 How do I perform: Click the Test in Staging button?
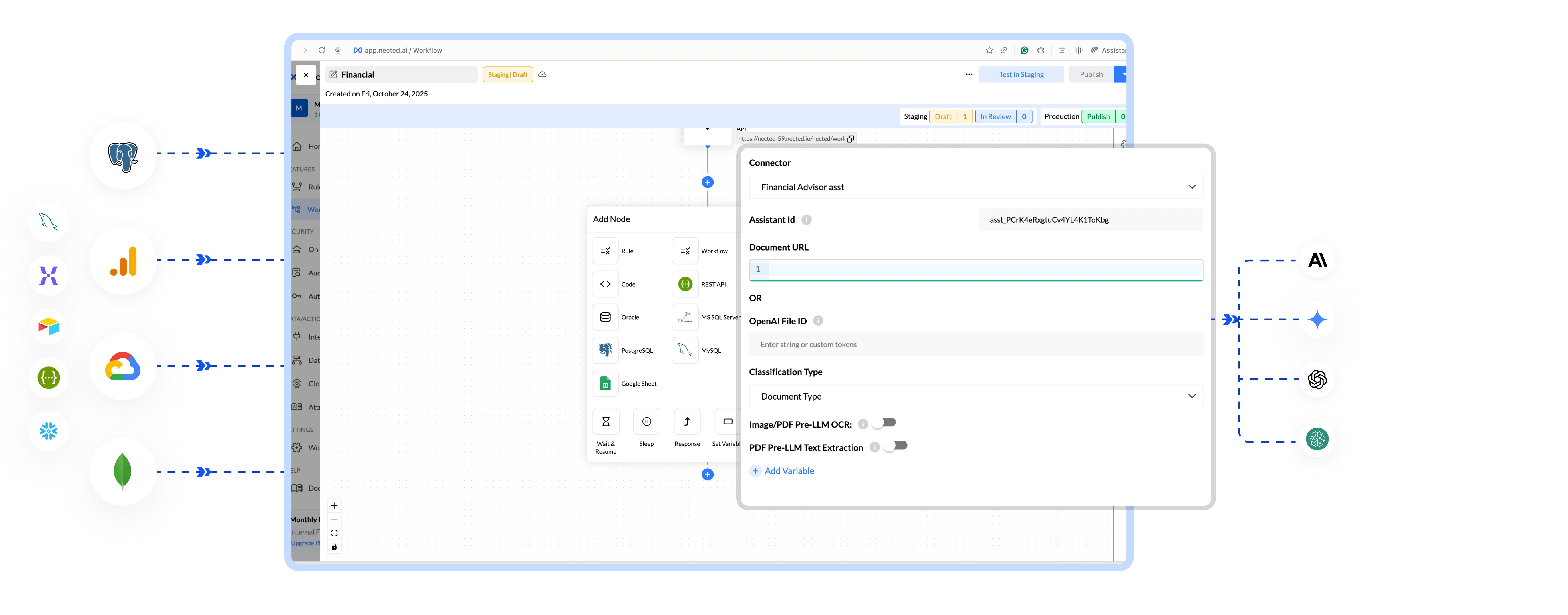1021,74
